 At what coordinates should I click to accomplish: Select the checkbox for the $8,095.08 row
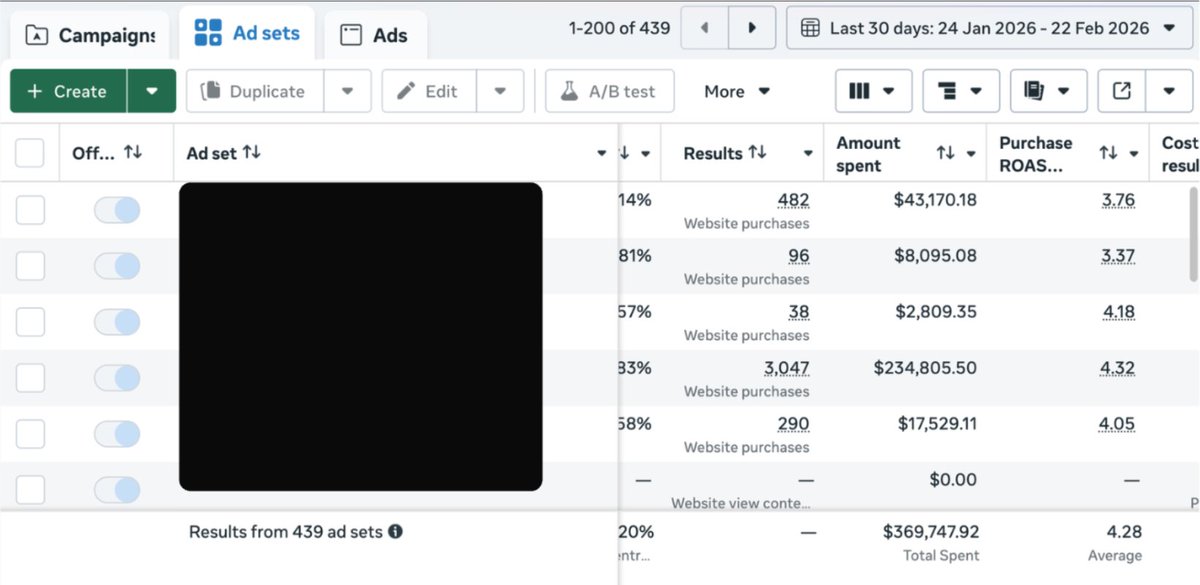(x=30, y=266)
